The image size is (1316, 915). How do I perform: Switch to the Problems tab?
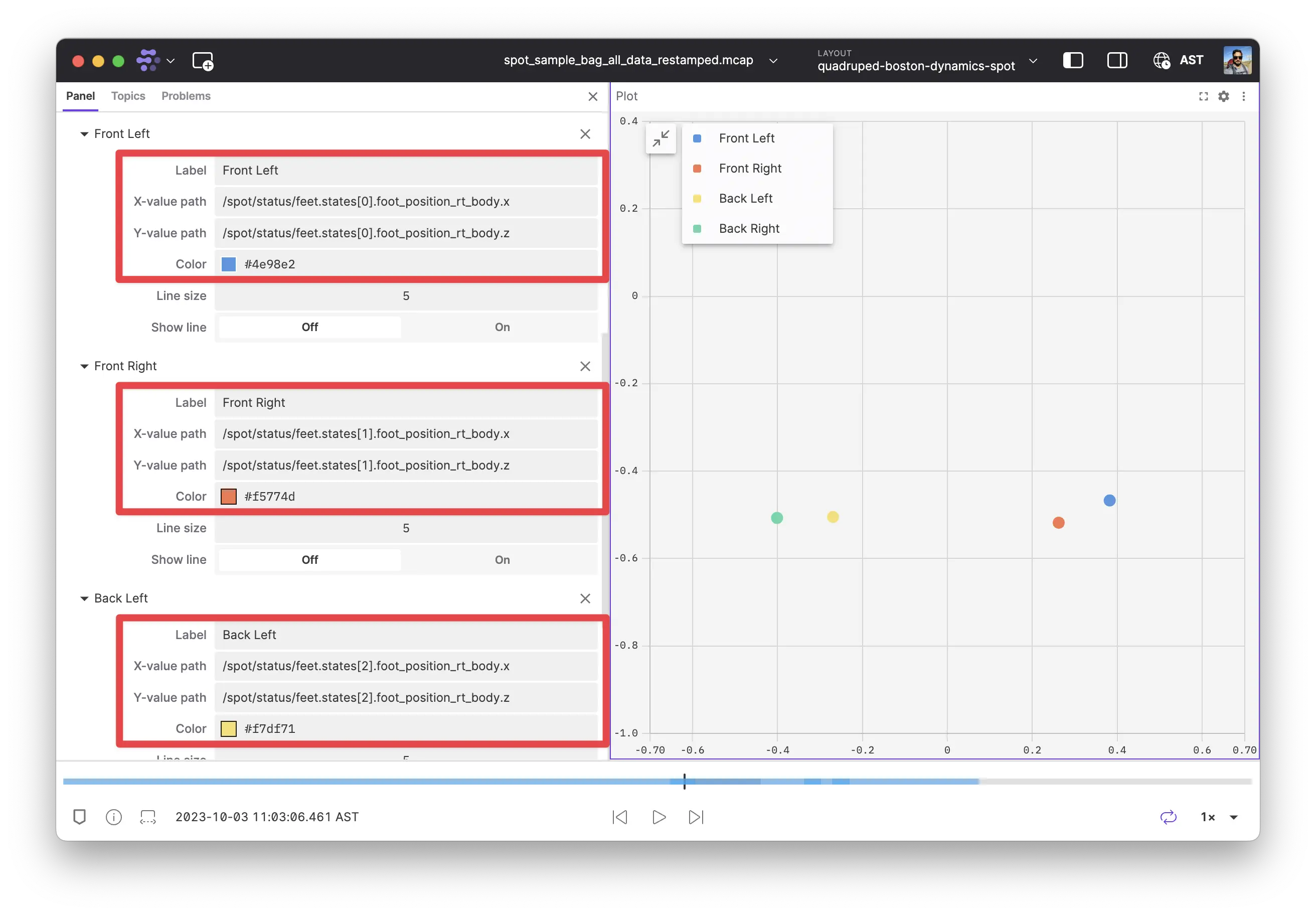pos(186,96)
